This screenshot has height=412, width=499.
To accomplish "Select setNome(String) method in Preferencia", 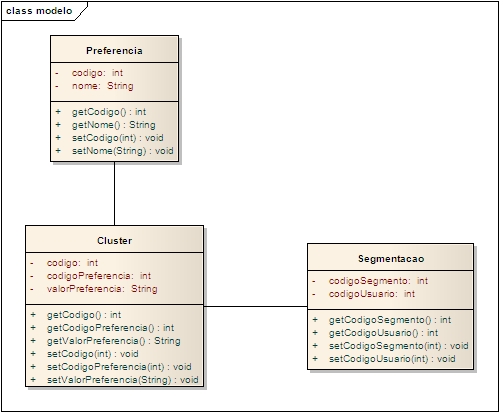I will tap(122, 151).
